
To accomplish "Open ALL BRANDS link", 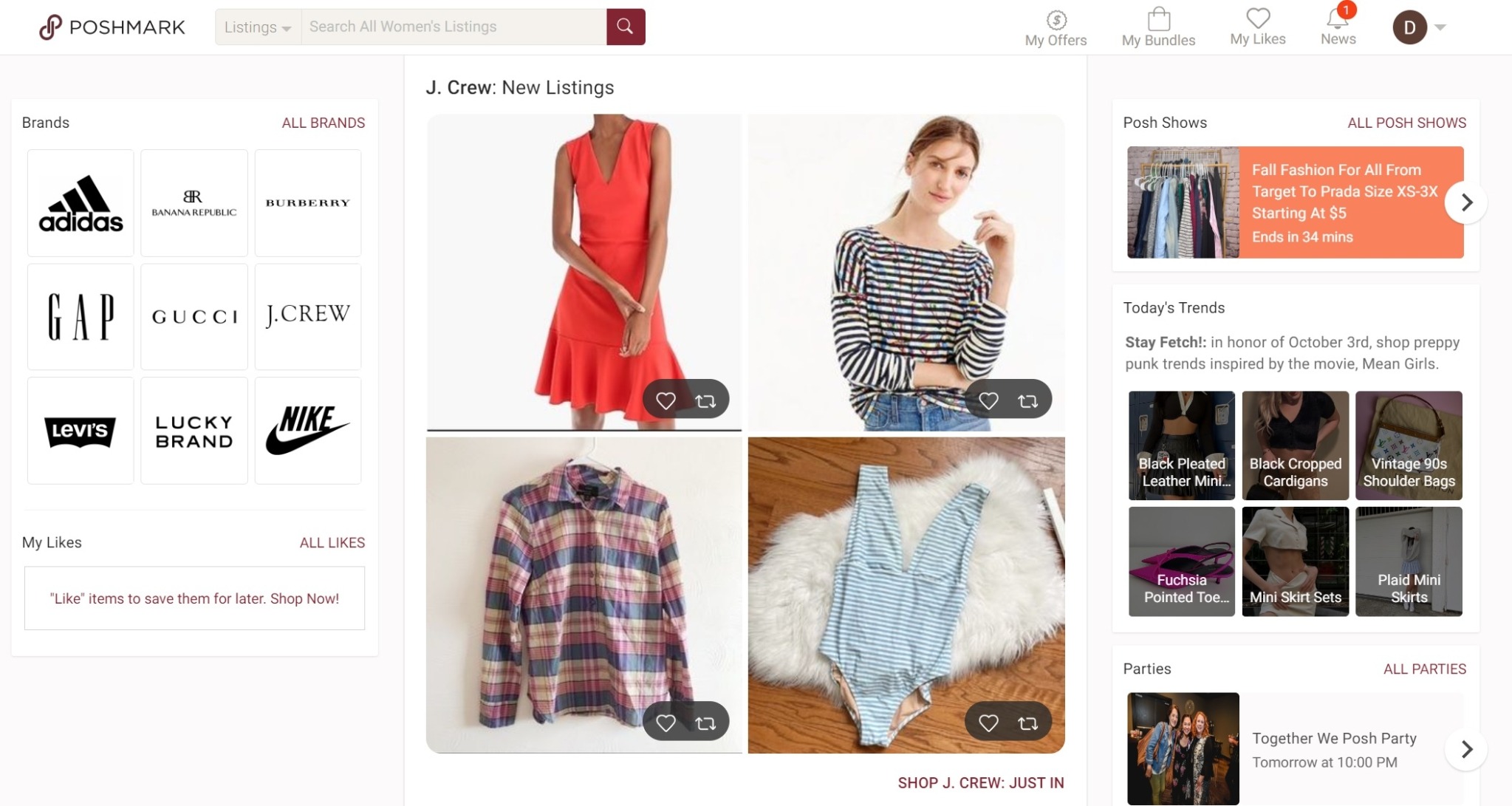I will (323, 123).
